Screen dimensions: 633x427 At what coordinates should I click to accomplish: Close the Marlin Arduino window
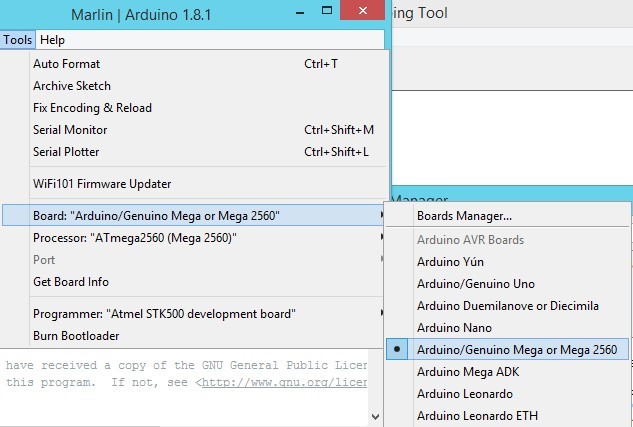[x=362, y=10]
